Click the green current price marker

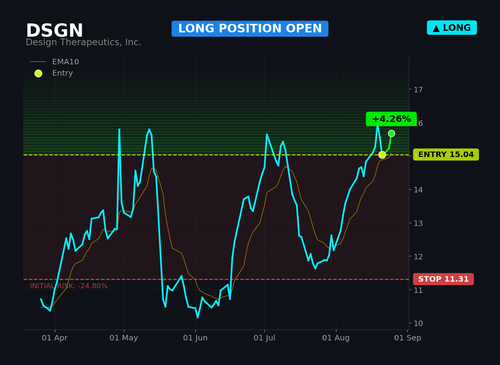[391, 134]
